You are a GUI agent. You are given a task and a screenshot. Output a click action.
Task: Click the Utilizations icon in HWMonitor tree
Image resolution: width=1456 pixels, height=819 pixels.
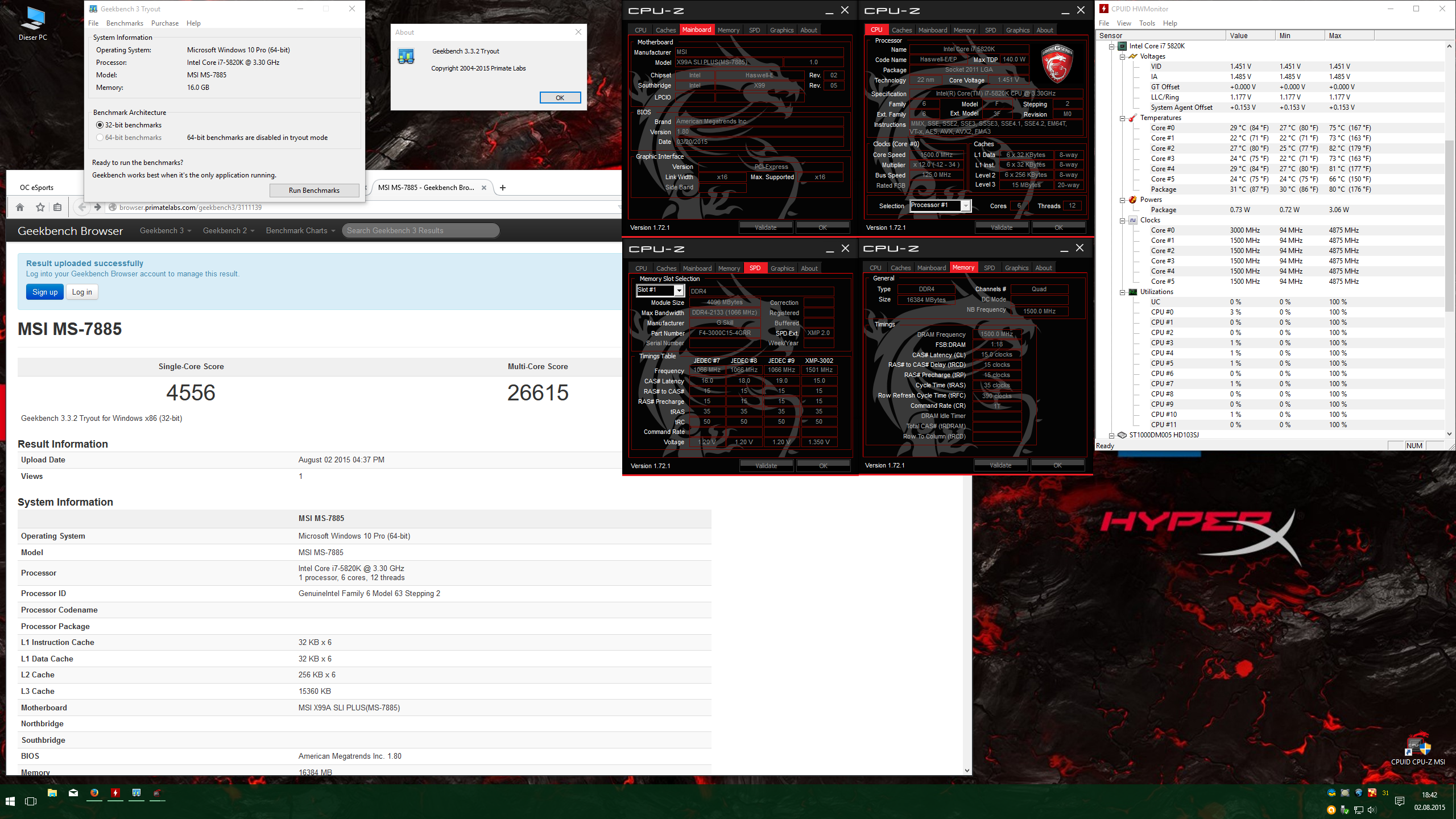pos(1133,292)
